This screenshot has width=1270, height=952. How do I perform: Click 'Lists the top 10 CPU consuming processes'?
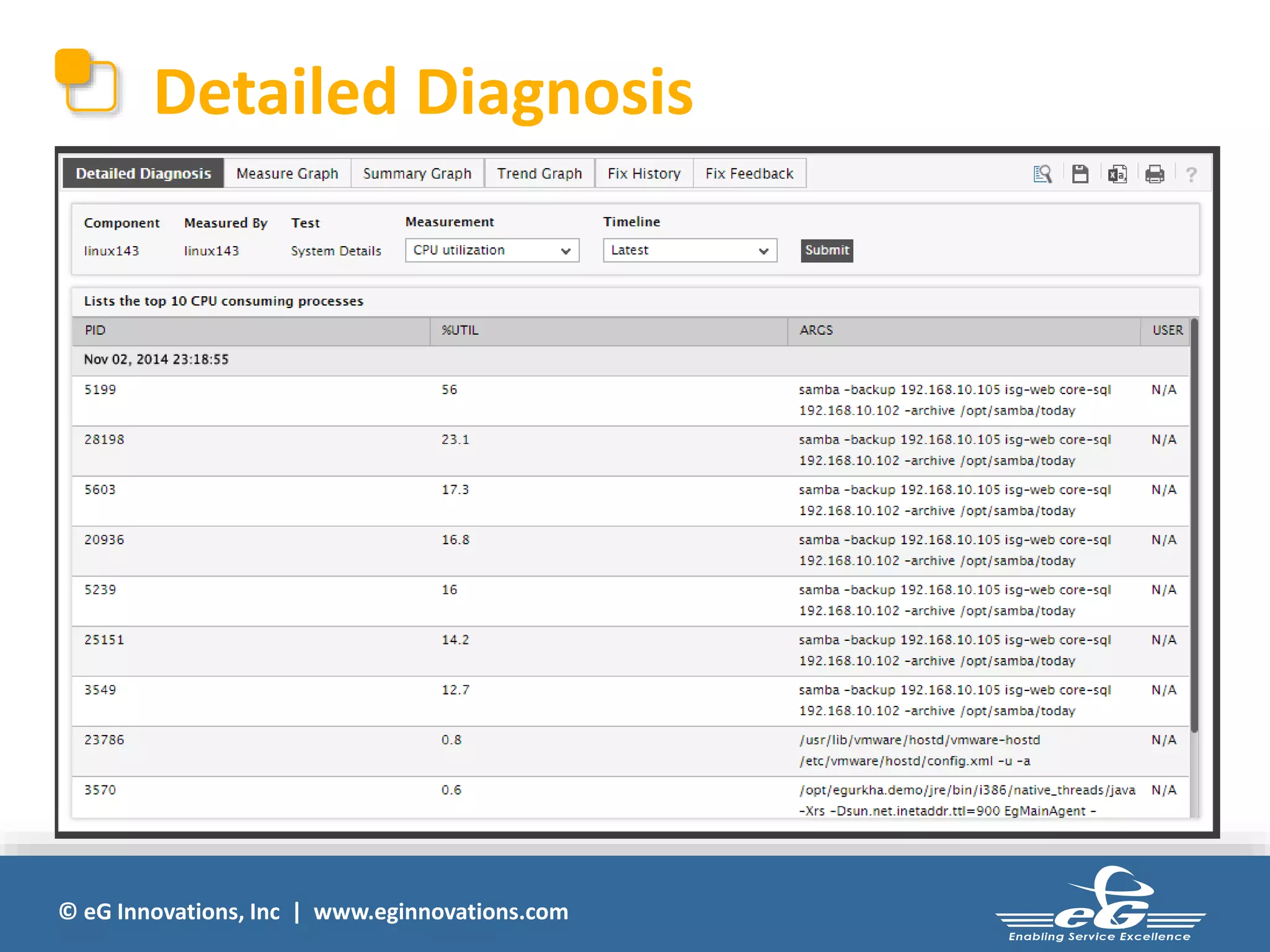pyautogui.click(x=224, y=301)
